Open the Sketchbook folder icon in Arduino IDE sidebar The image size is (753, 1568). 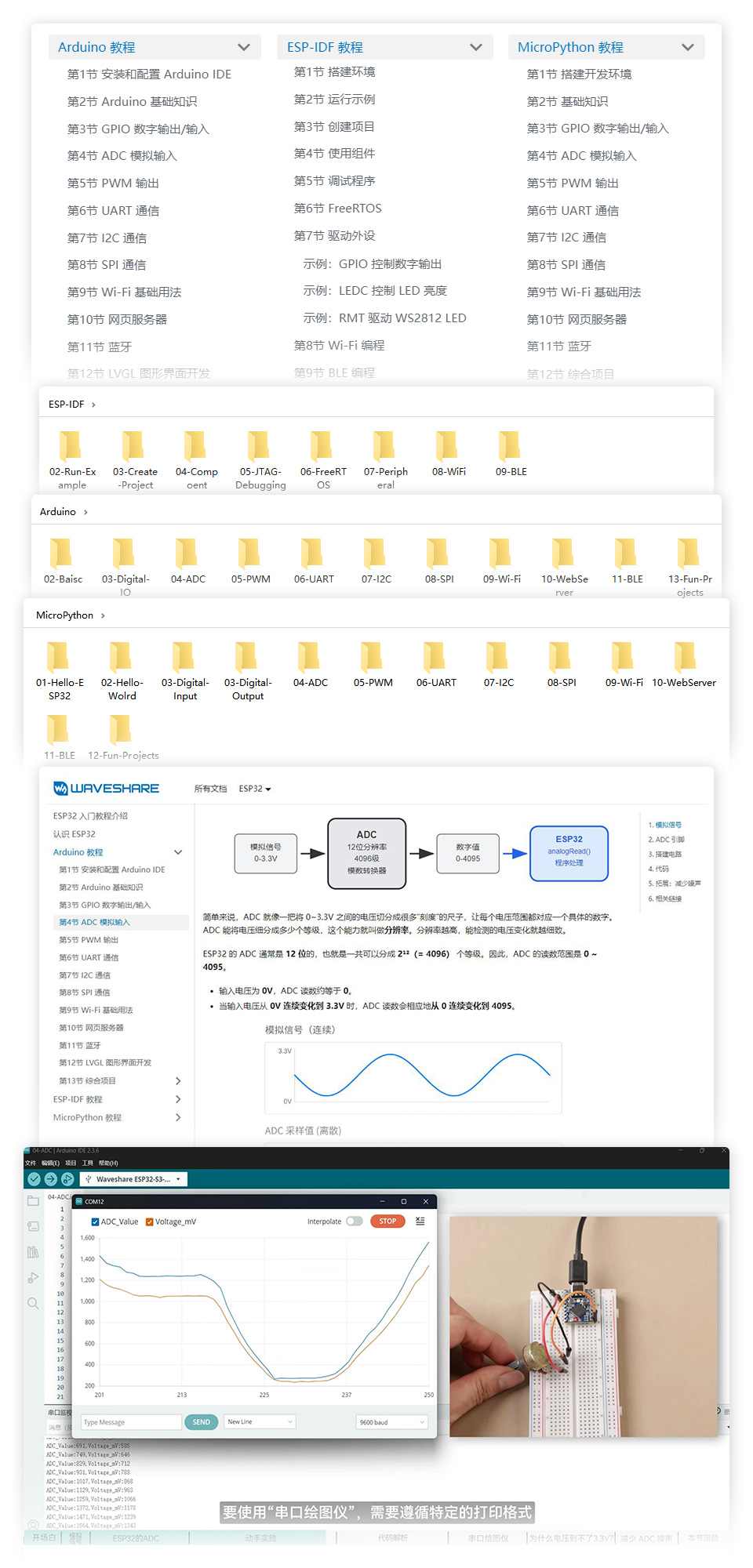33,1200
